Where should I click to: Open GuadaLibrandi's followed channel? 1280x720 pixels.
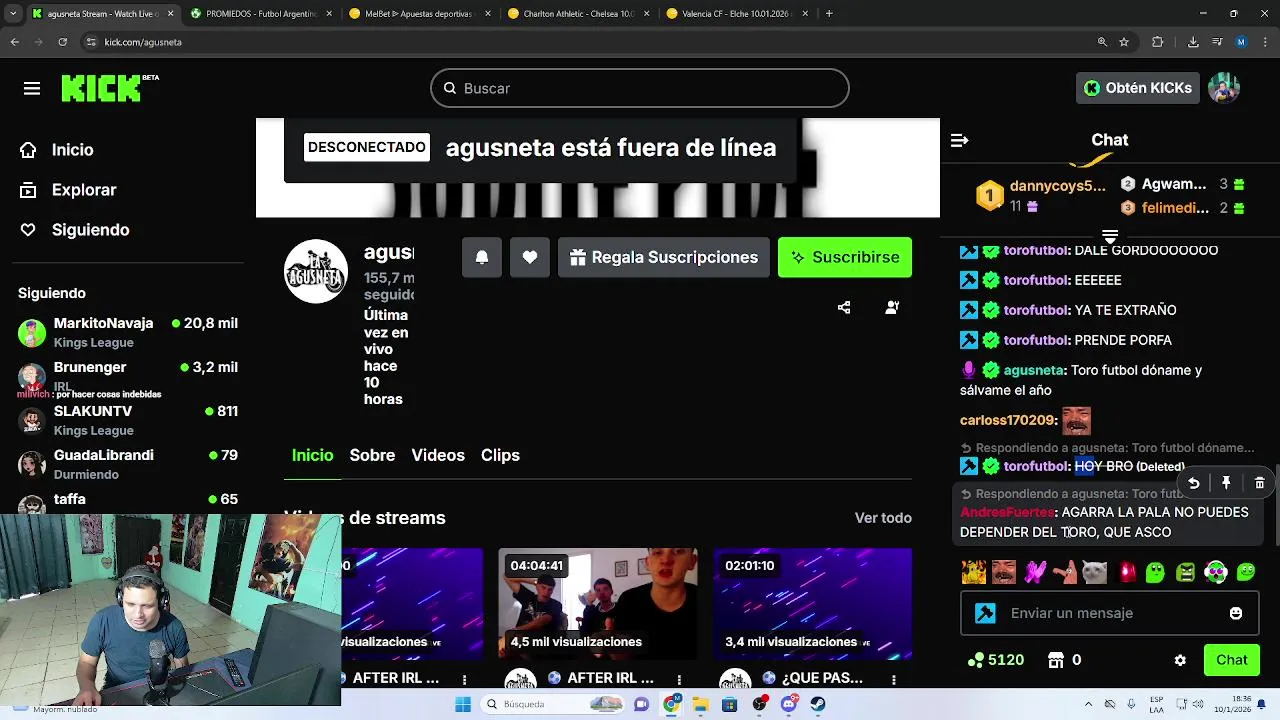tap(128, 464)
